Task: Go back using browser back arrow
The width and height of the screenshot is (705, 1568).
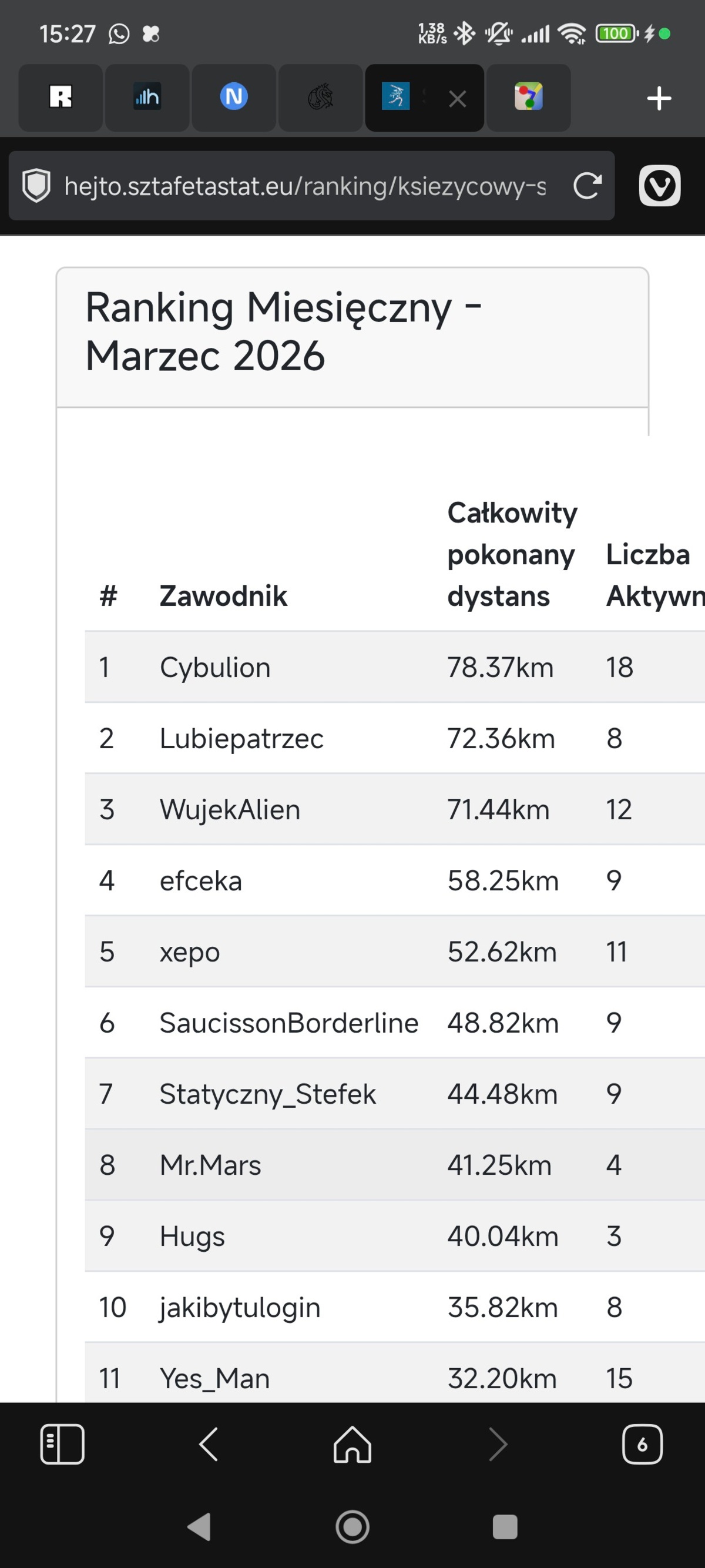Action: click(209, 1443)
